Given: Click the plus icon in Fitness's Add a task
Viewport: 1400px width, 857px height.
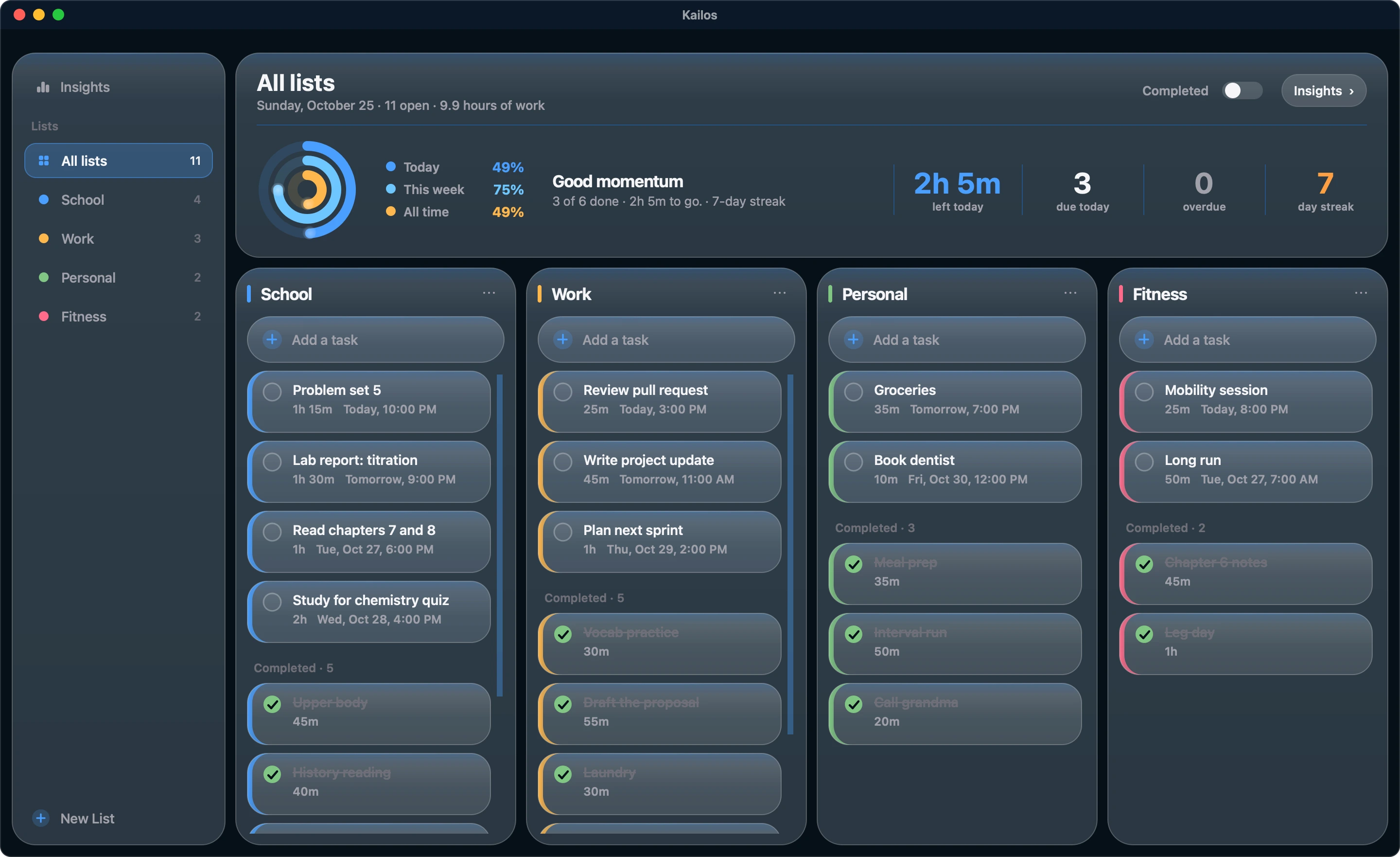Looking at the screenshot, I should 1144,339.
